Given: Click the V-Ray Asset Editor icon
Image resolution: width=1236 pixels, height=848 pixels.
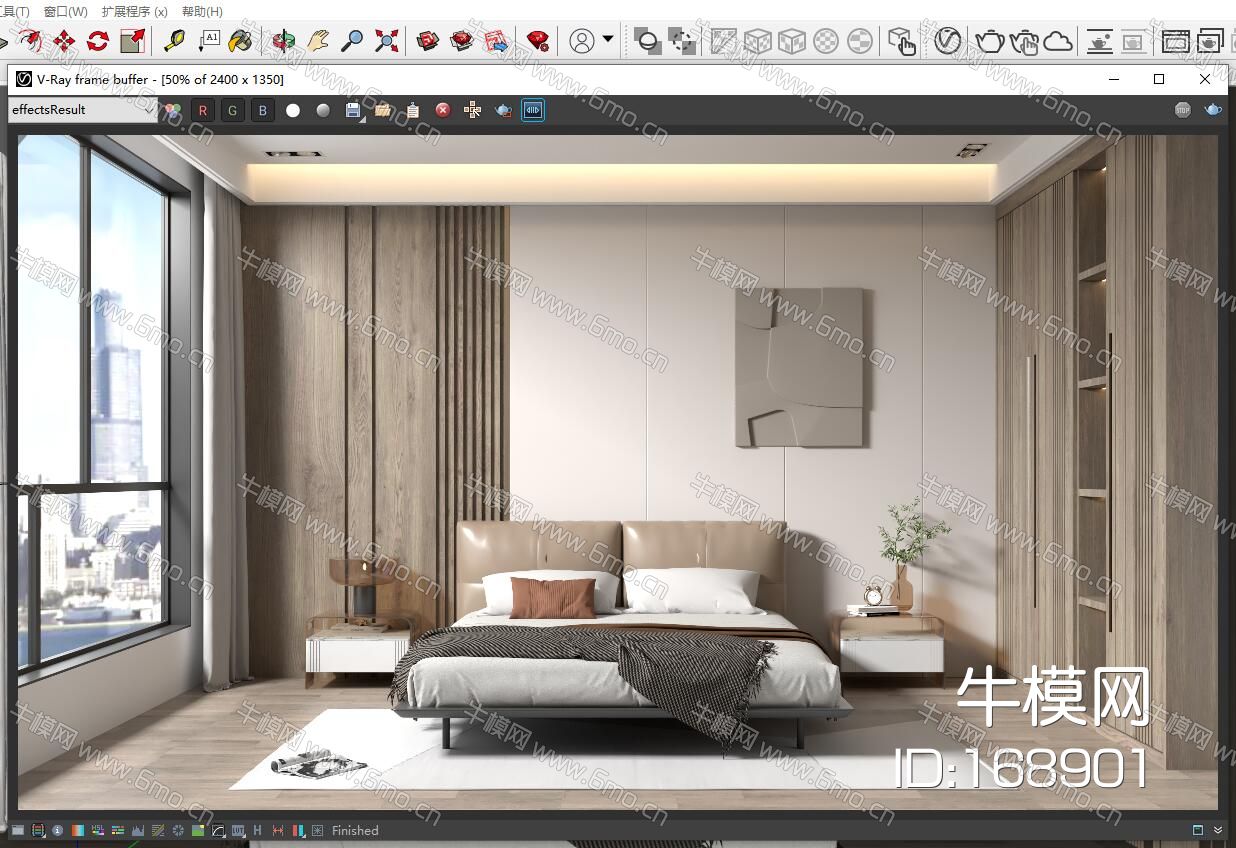Looking at the screenshot, I should (x=947, y=41).
